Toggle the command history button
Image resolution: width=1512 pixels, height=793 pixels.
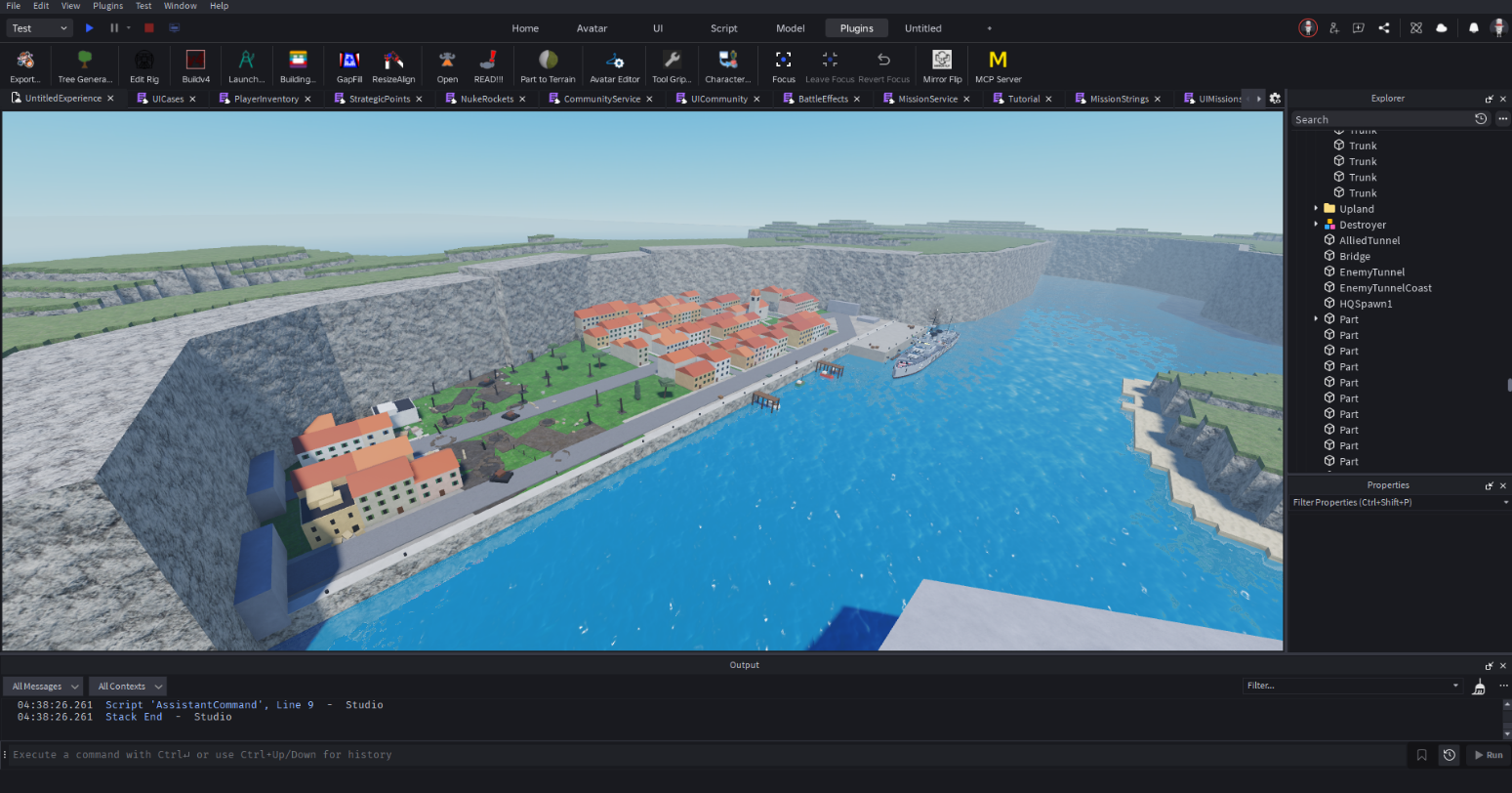click(x=1449, y=755)
